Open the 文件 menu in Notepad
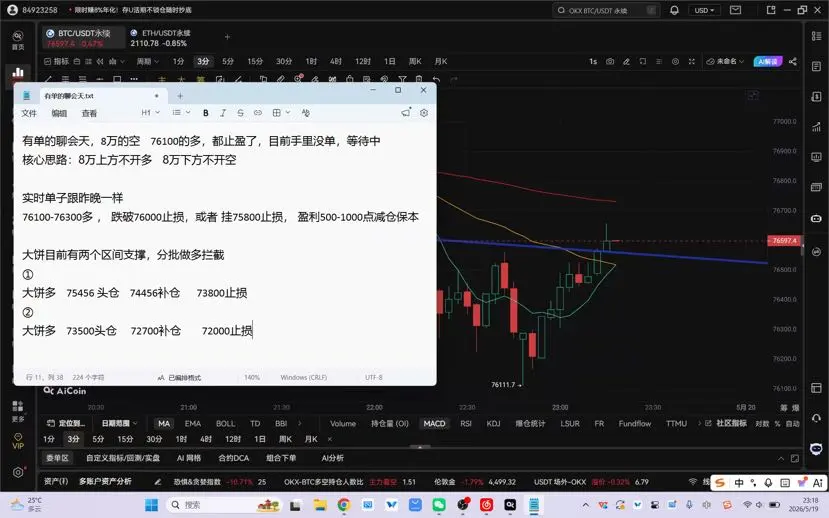The width and height of the screenshot is (829, 518). [x=29, y=113]
